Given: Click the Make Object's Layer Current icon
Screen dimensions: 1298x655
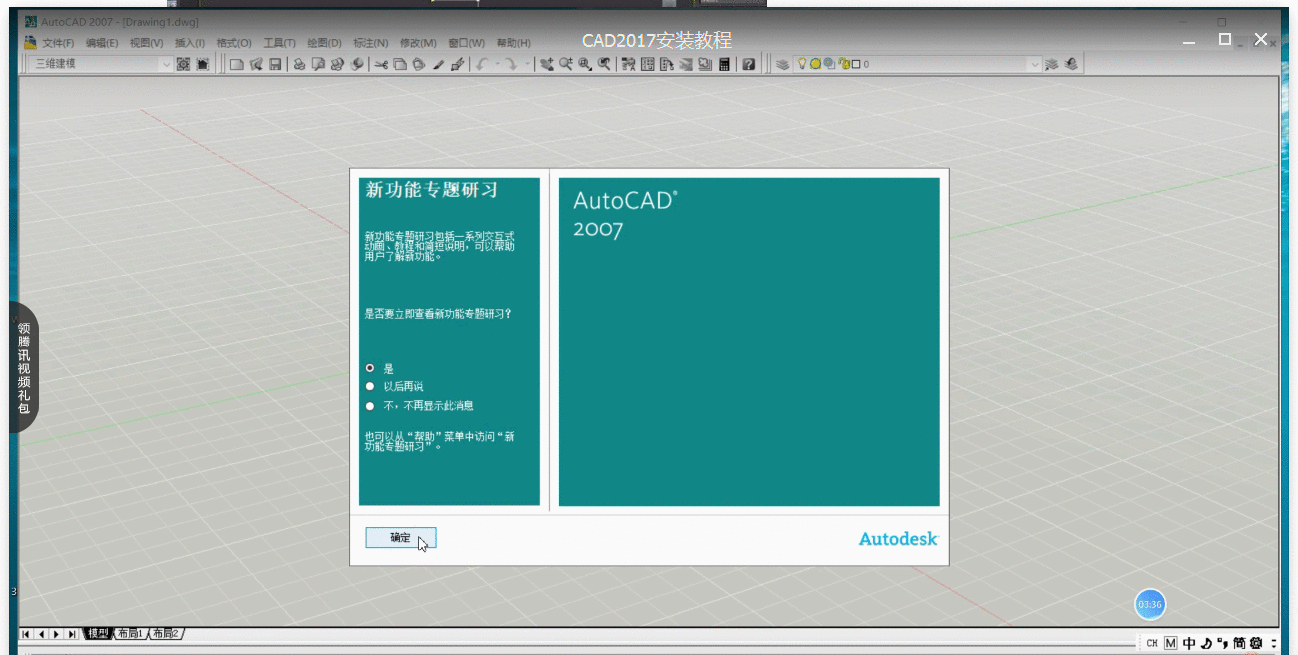Looking at the screenshot, I should (x=1050, y=64).
